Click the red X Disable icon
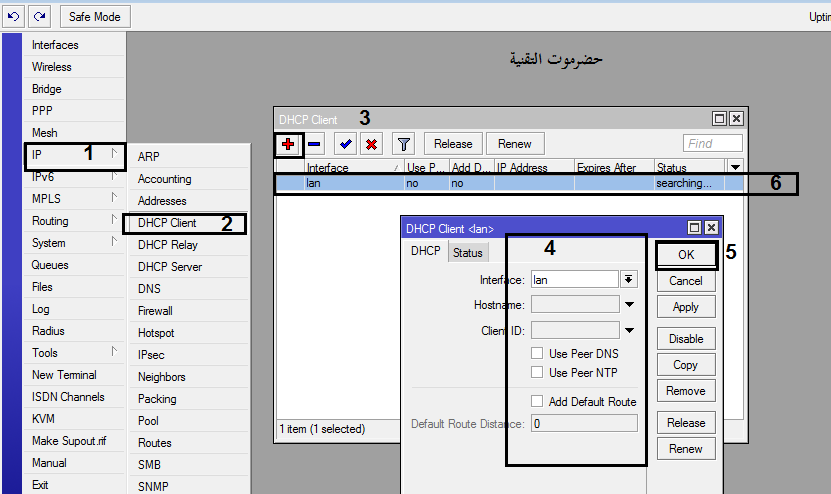The image size is (831, 494). coord(371,144)
